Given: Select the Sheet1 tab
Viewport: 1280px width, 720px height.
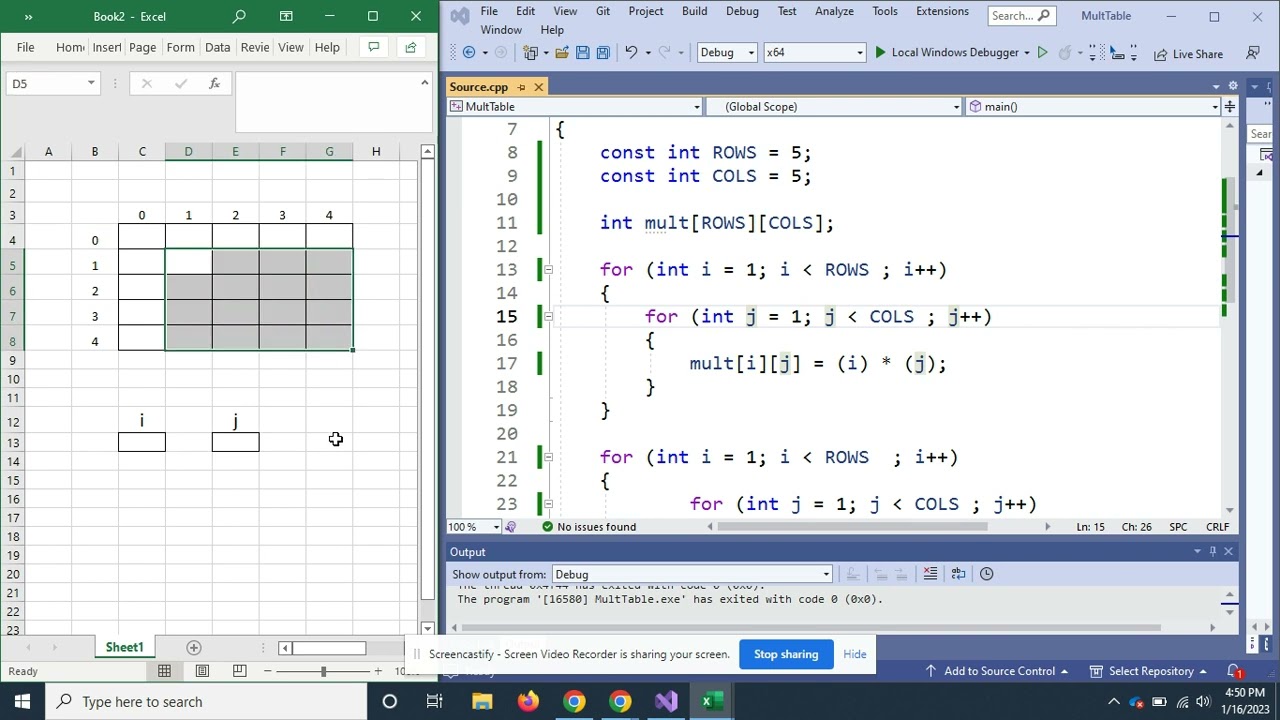Looking at the screenshot, I should [x=125, y=648].
